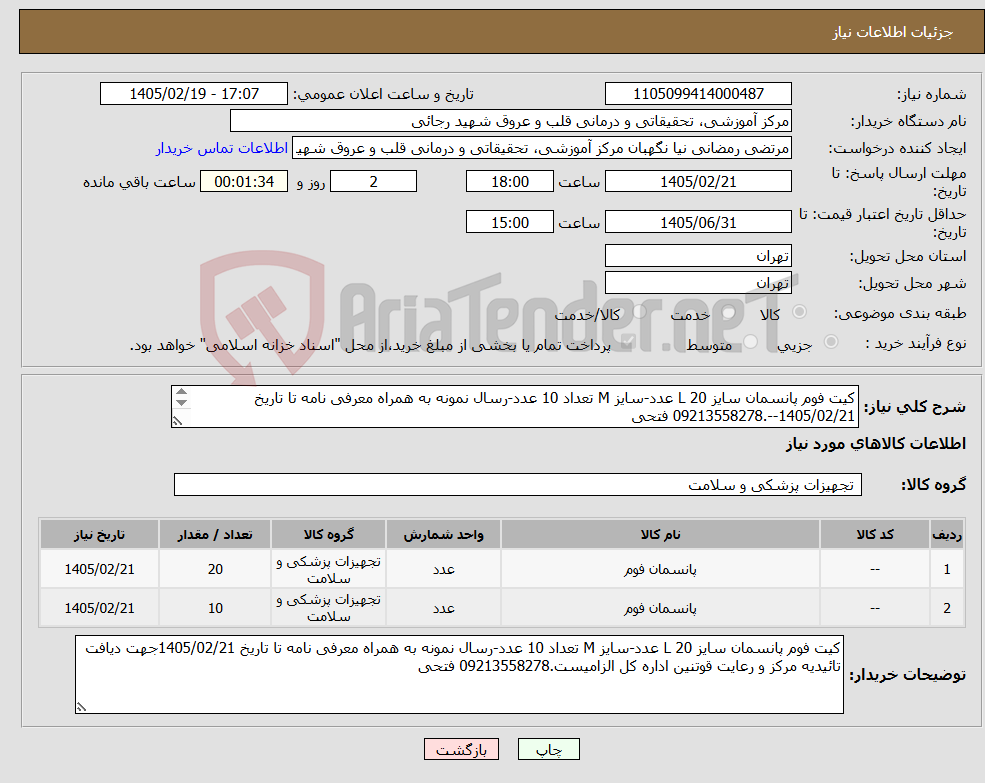Click row number 1 cell
Image resolution: width=985 pixels, height=783 pixels.
point(947,569)
